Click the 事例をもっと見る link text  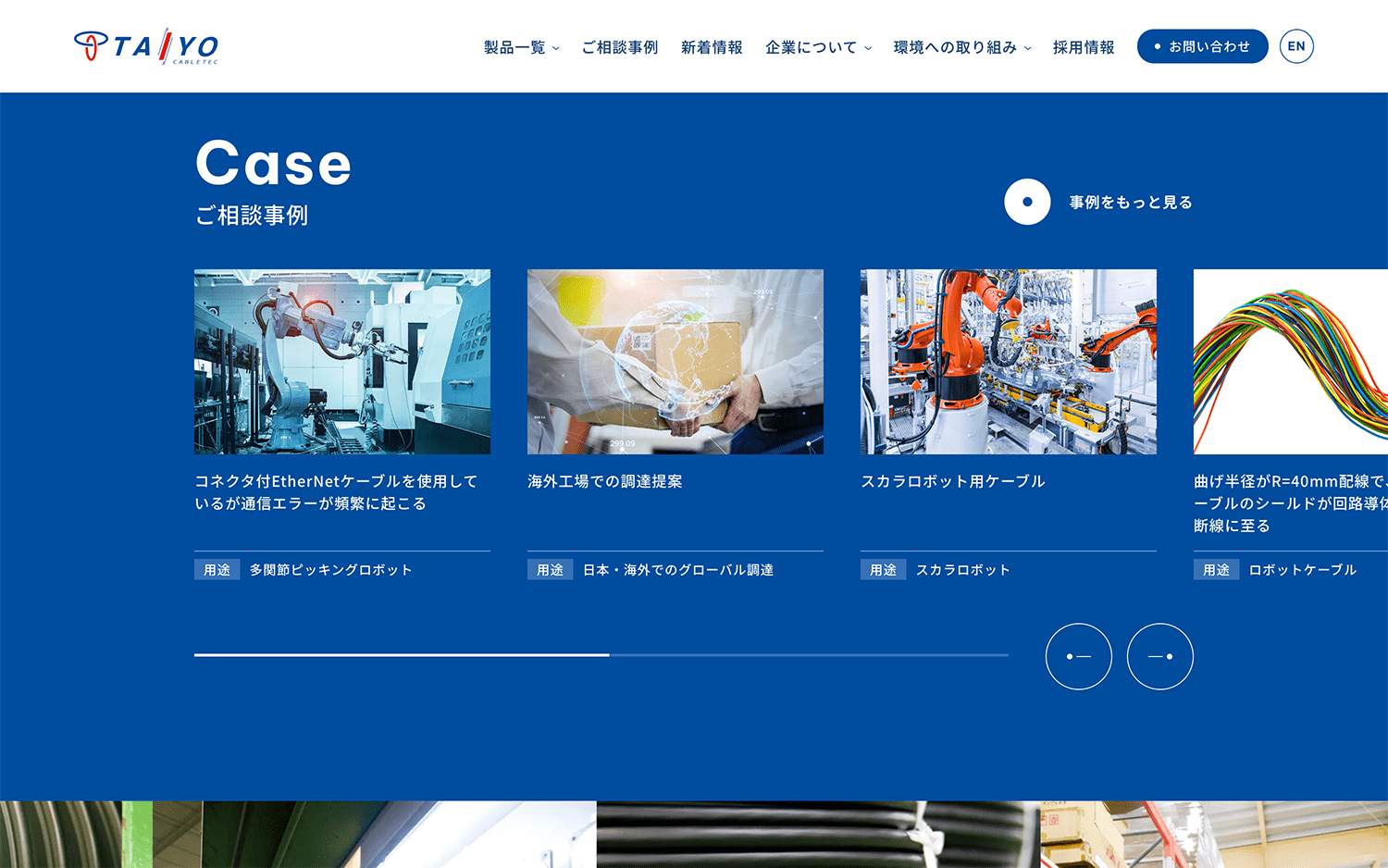coord(1130,202)
